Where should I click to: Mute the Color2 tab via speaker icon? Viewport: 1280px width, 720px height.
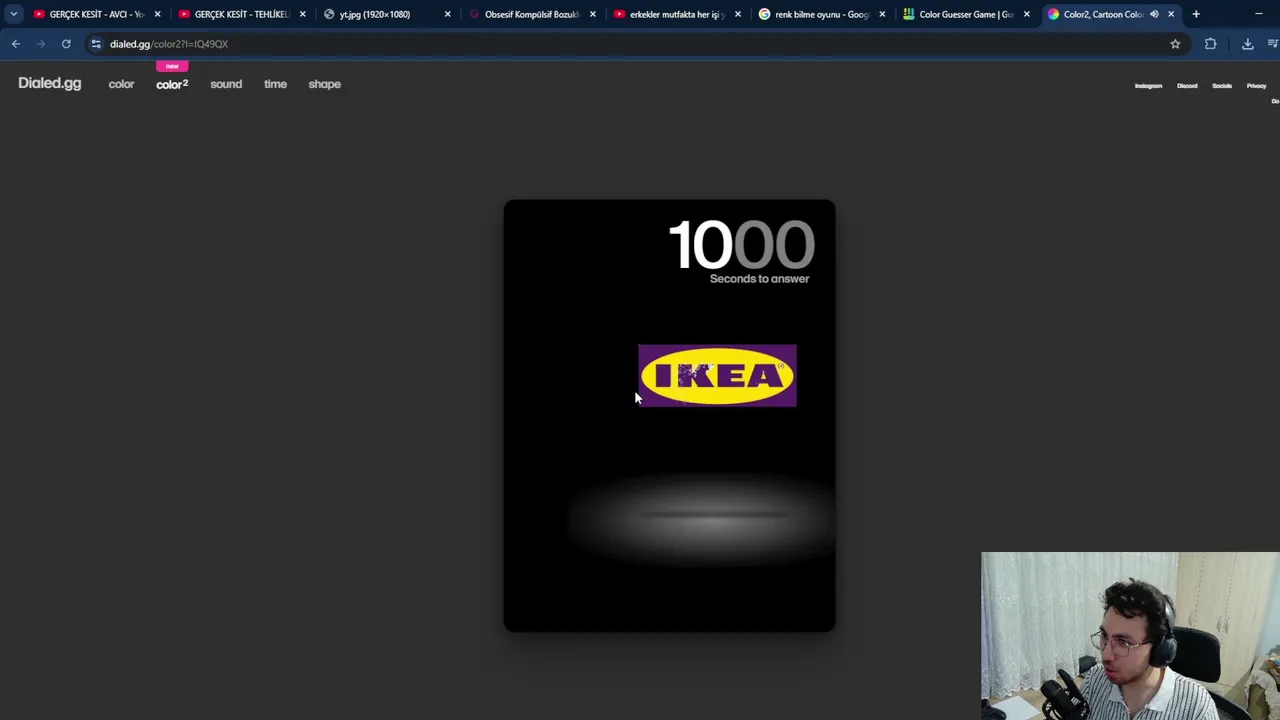click(x=1154, y=14)
